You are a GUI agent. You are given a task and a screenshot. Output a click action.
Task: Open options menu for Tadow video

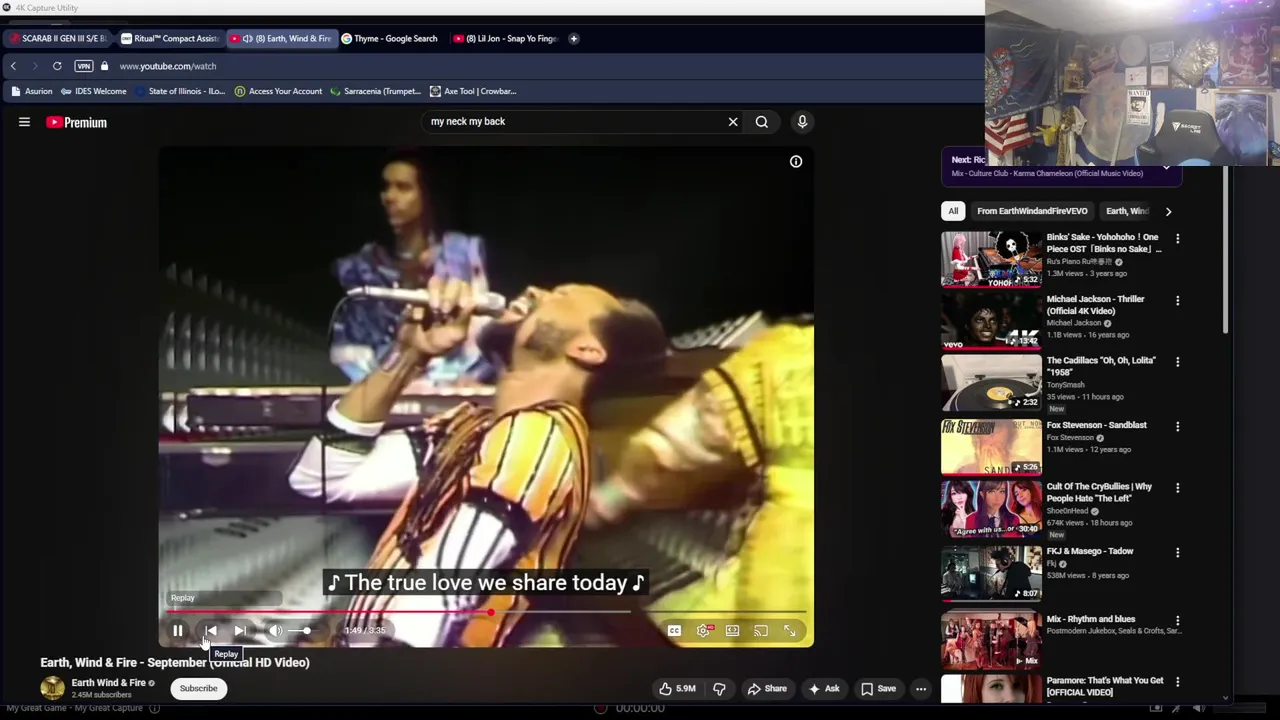(x=1177, y=552)
